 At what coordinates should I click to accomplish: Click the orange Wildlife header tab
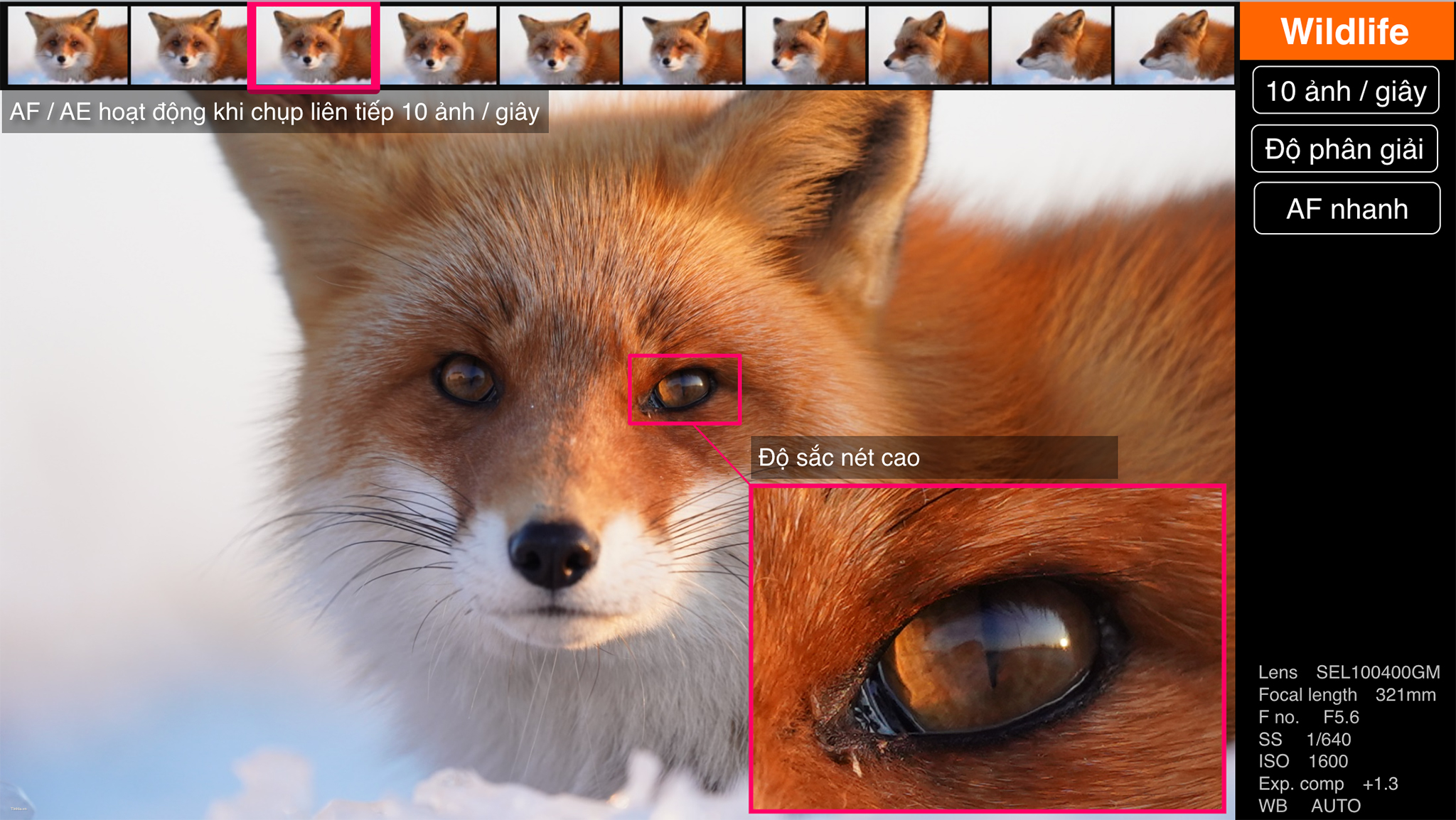[x=1346, y=31]
